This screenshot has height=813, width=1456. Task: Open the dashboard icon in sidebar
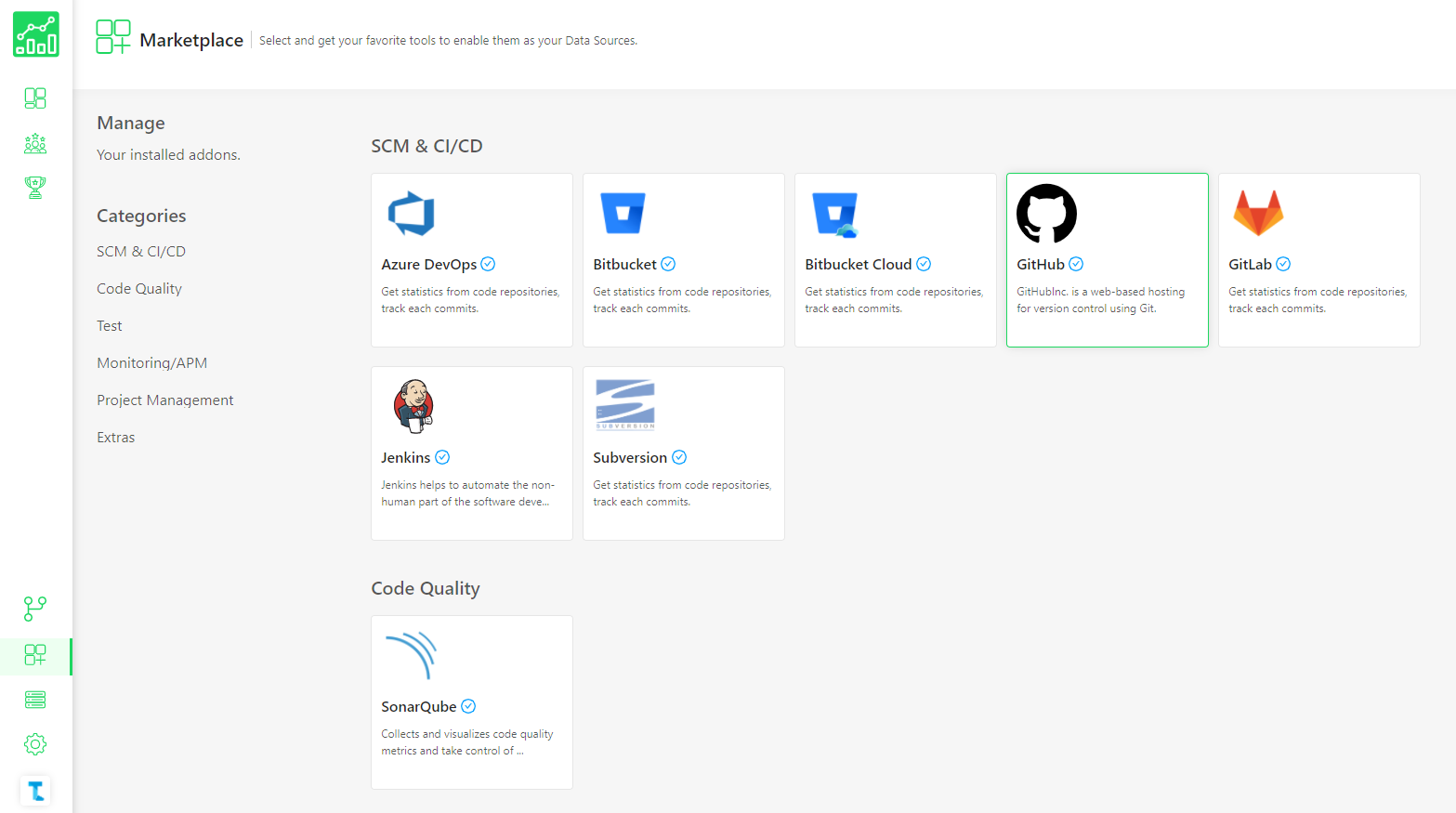(35, 98)
